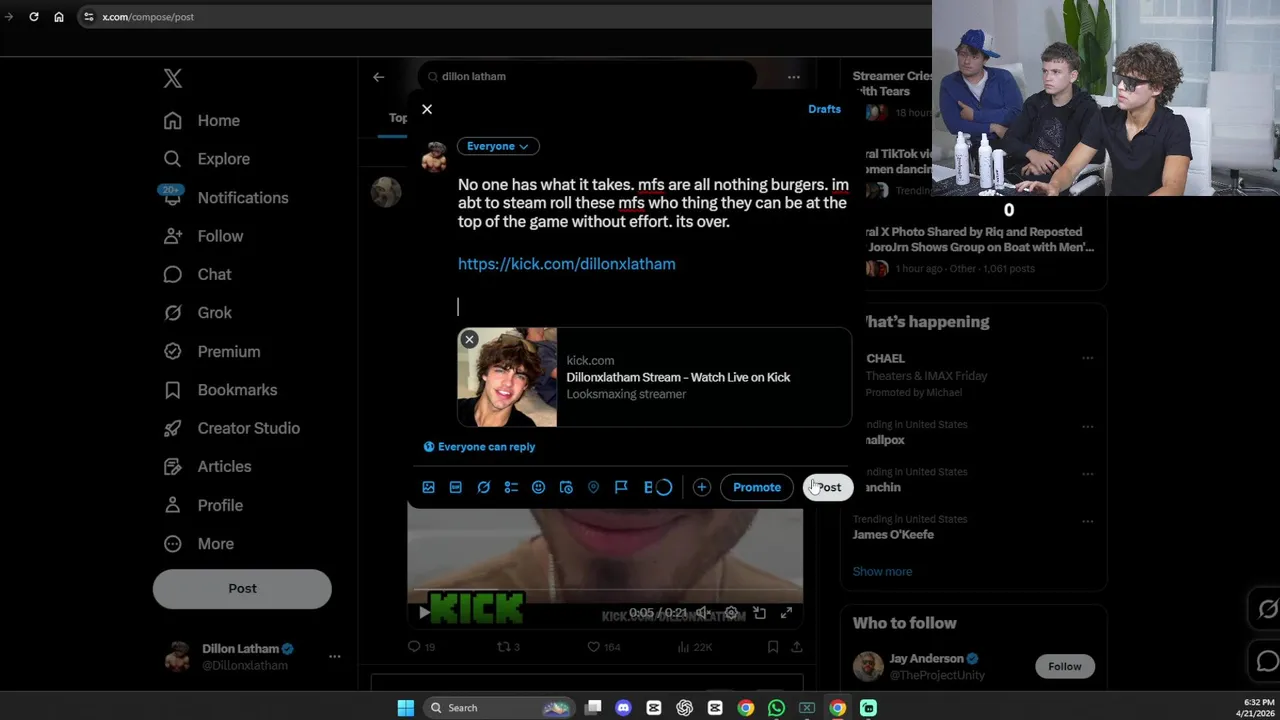Screen dimensions: 1280x720
Task: Reply to the post with 19 comments
Action: (421, 647)
